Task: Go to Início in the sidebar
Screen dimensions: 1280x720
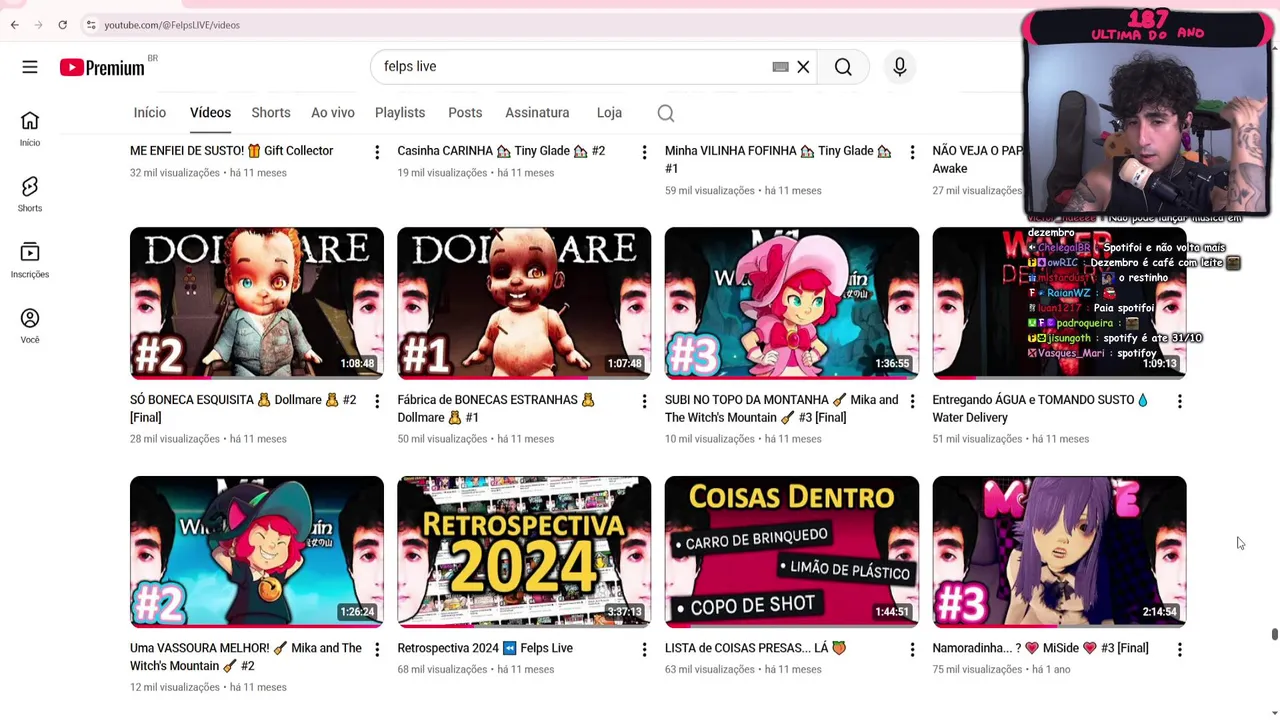Action: (x=30, y=128)
